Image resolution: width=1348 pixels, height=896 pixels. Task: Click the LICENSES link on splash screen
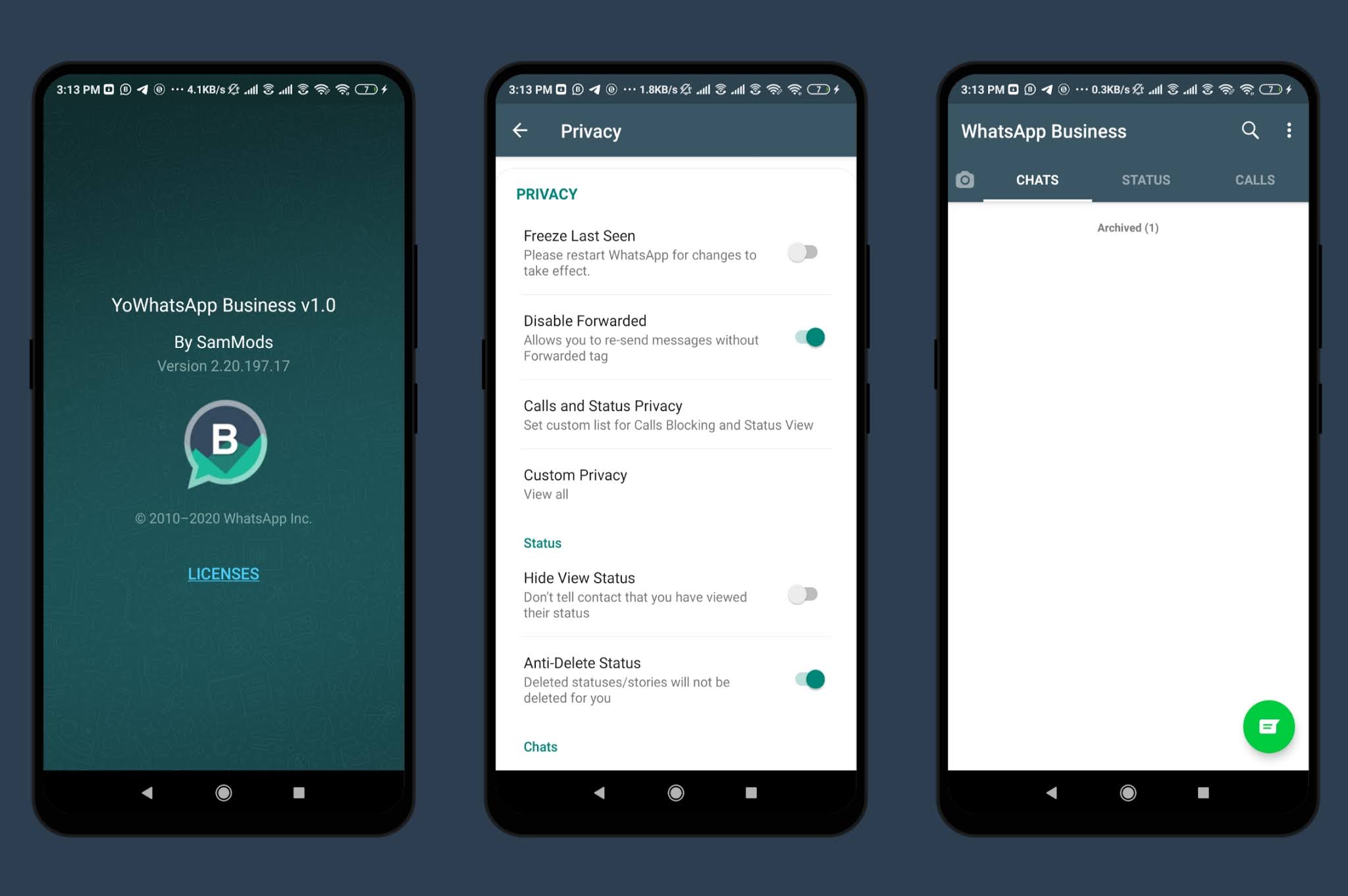pos(224,573)
